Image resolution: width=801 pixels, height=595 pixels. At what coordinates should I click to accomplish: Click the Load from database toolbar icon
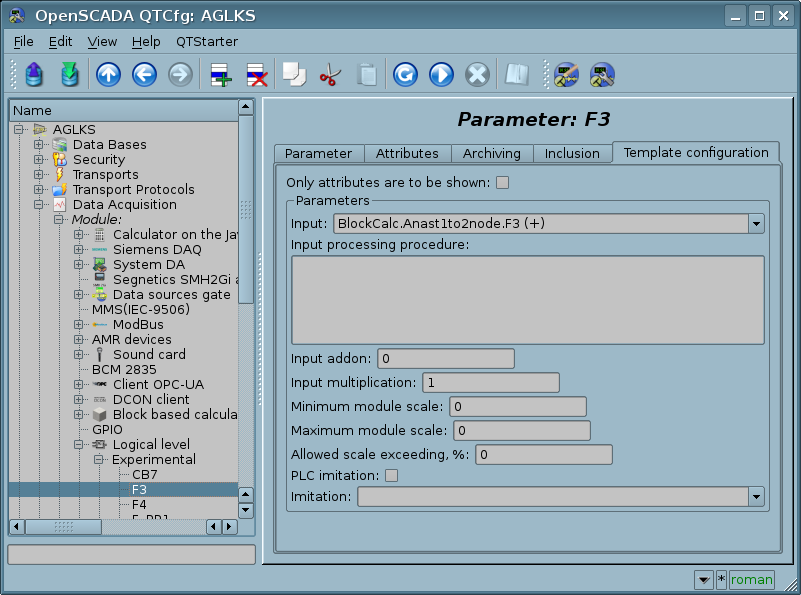[x=34, y=75]
